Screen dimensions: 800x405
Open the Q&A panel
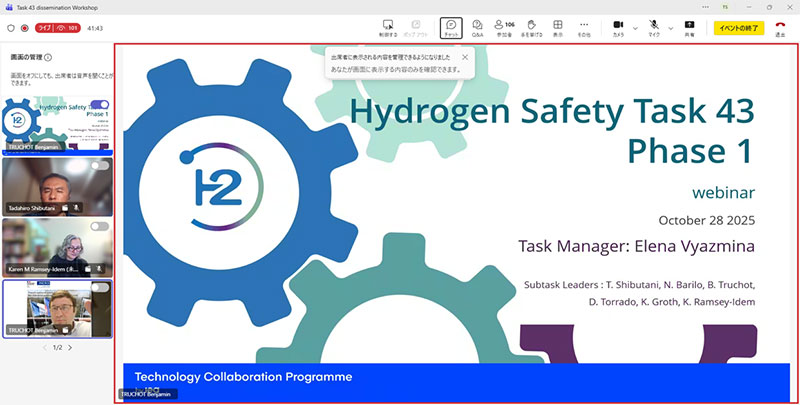pos(477,25)
